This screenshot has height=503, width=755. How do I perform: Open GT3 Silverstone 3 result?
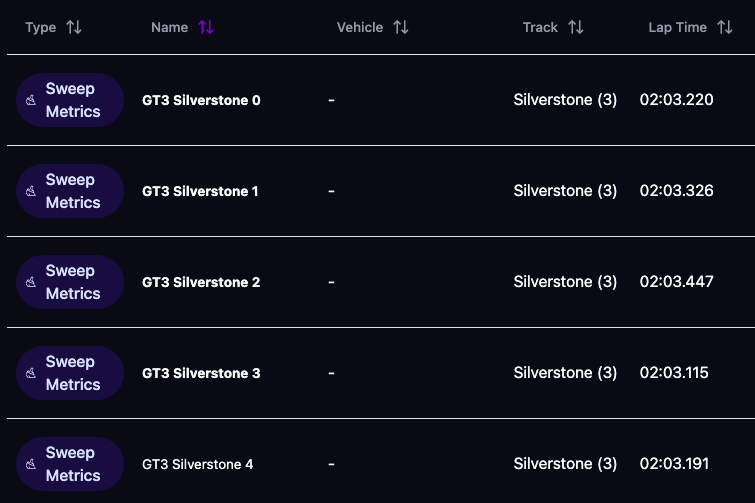201,373
